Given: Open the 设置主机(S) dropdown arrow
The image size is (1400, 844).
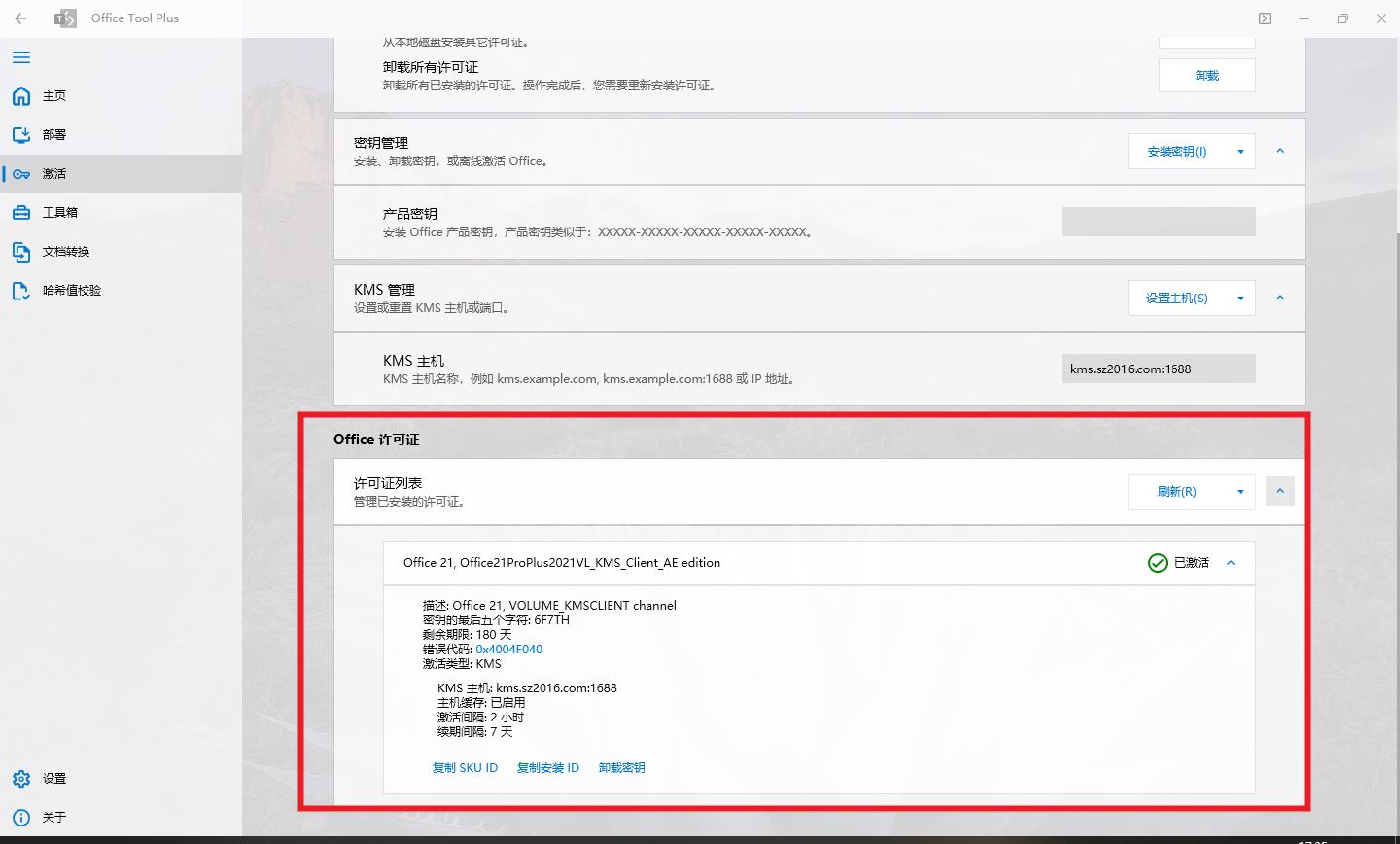Looking at the screenshot, I should click(1241, 298).
